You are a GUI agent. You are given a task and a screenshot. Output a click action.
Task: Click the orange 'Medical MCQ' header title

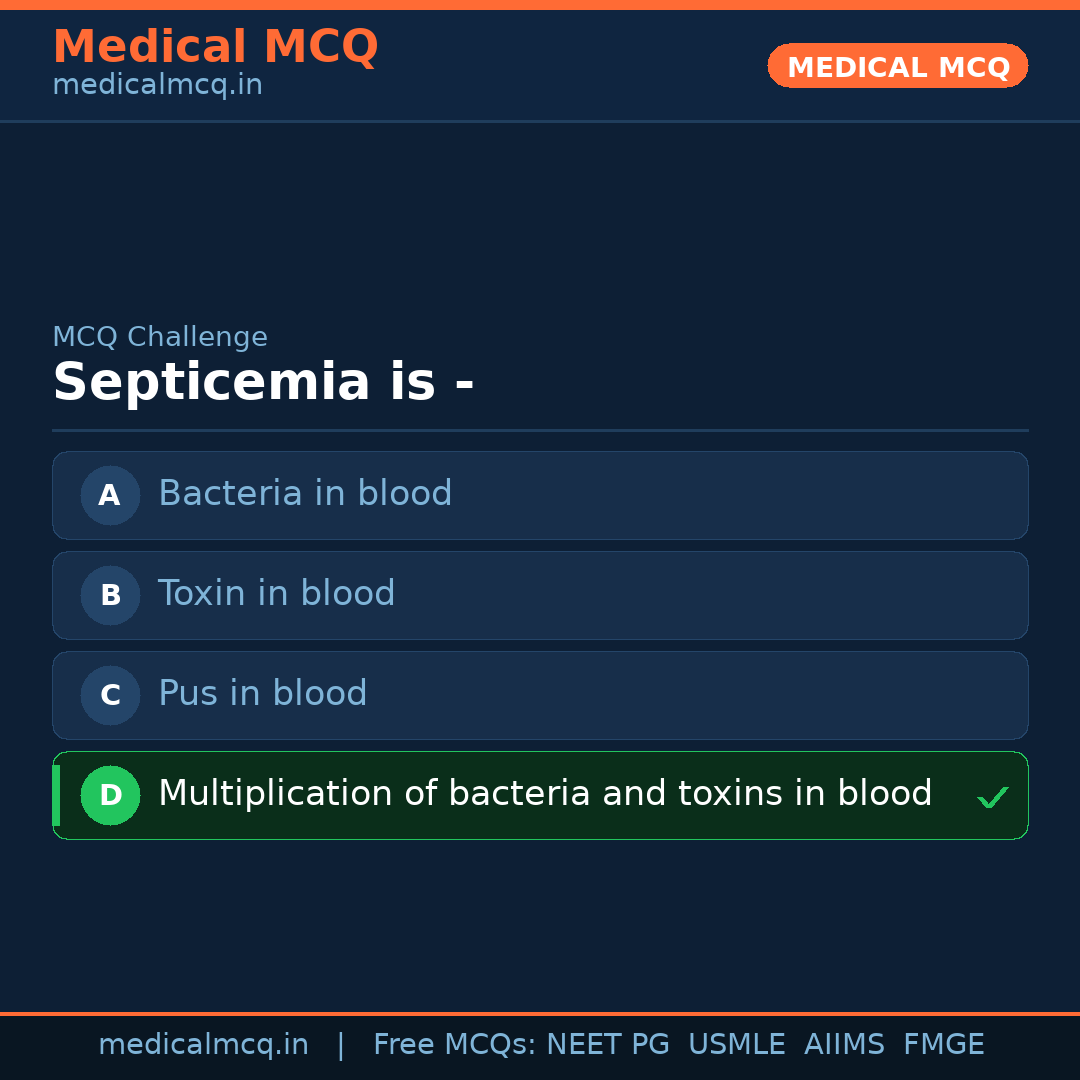point(215,47)
